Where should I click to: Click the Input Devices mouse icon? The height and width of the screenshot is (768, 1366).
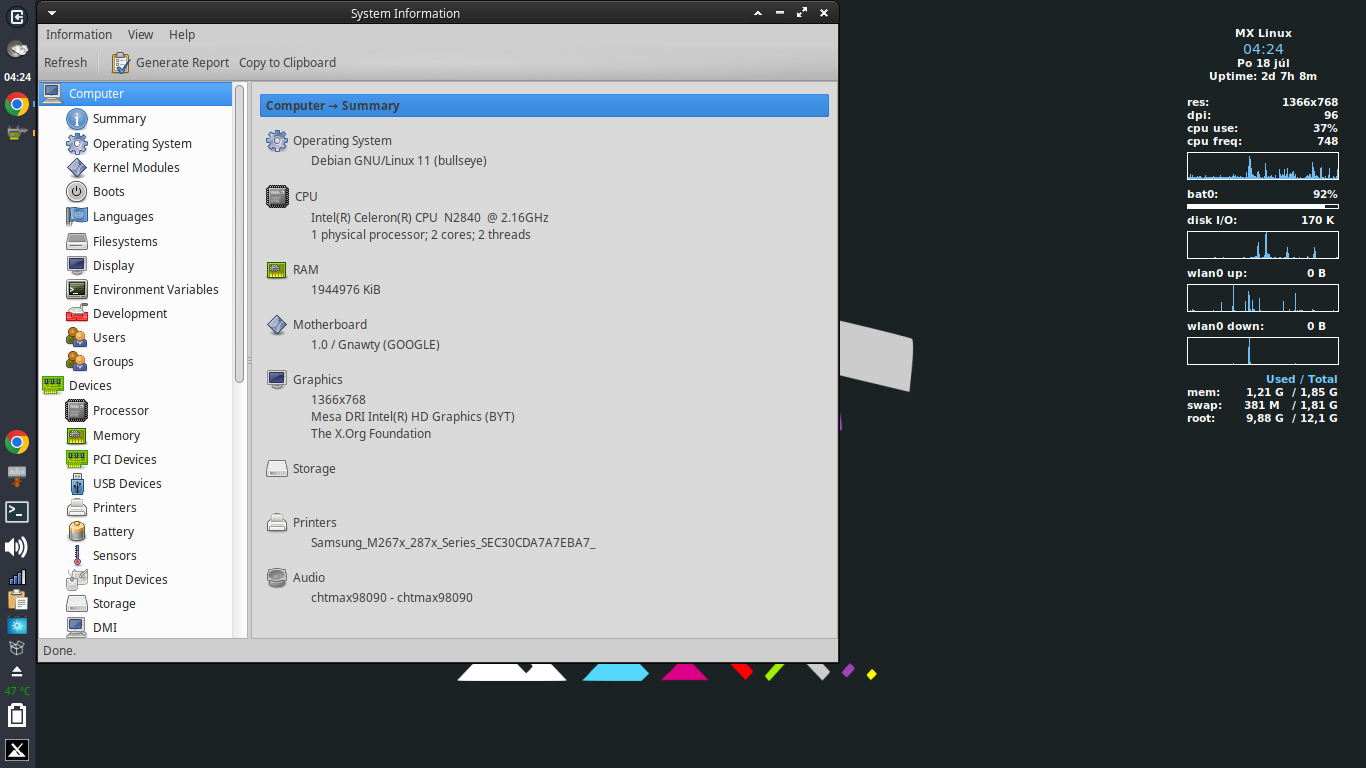[x=77, y=579]
